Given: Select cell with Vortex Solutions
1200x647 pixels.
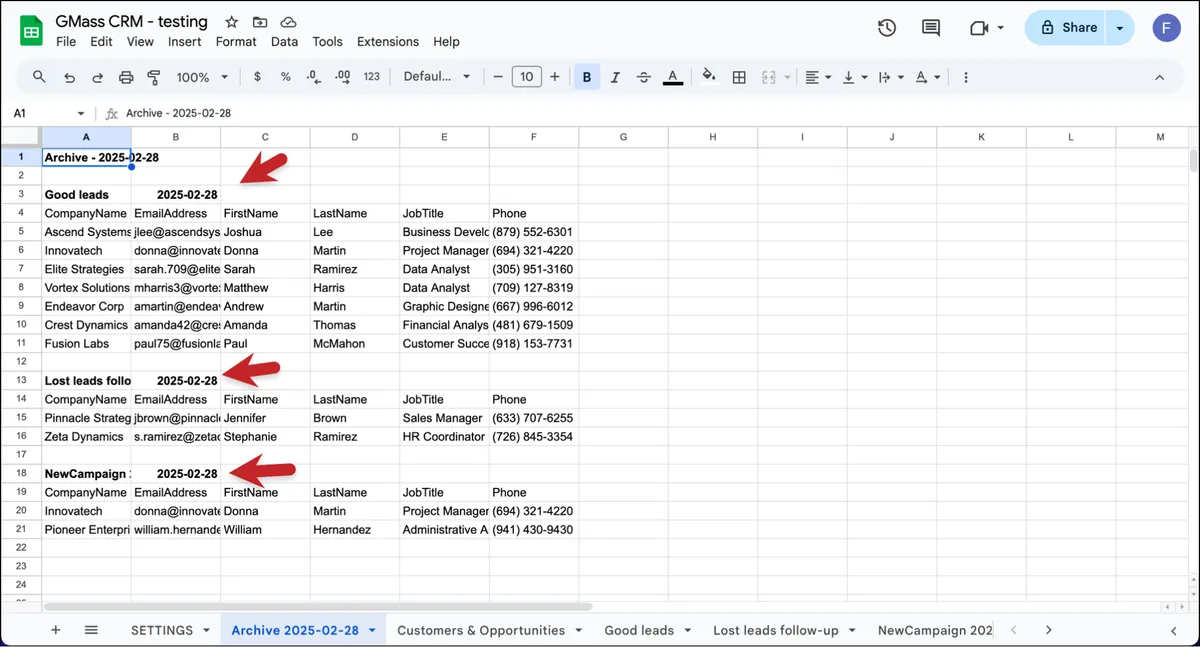Looking at the screenshot, I should (86, 288).
